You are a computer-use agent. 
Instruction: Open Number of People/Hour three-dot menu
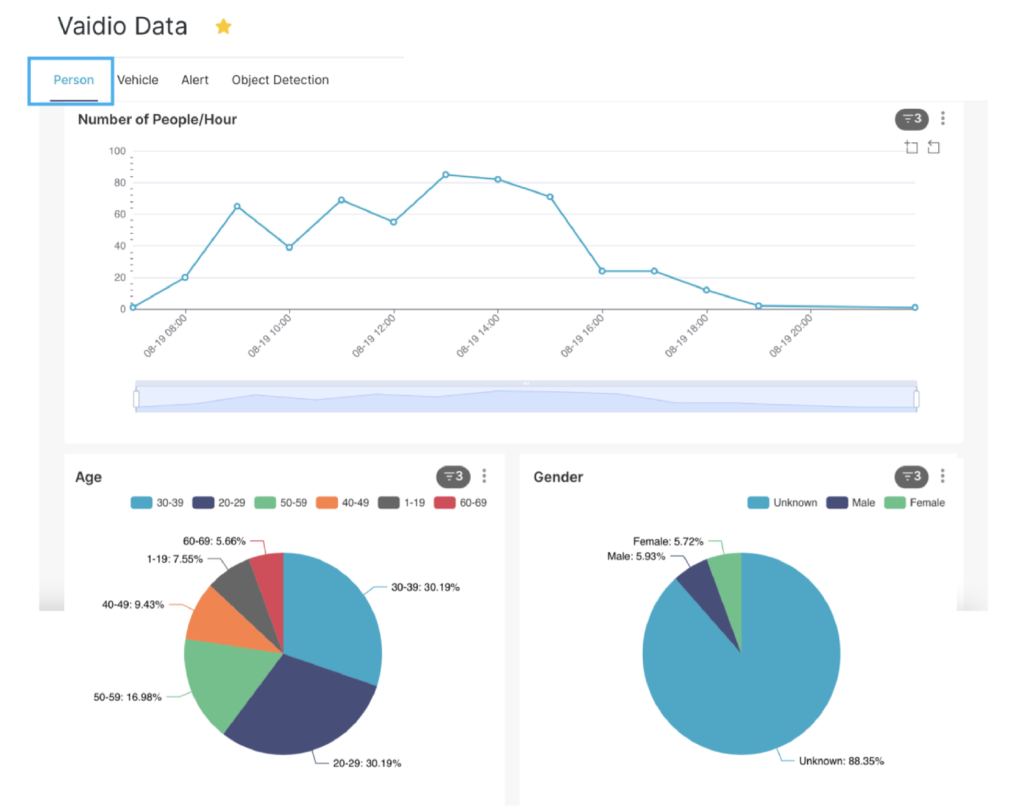[943, 119]
